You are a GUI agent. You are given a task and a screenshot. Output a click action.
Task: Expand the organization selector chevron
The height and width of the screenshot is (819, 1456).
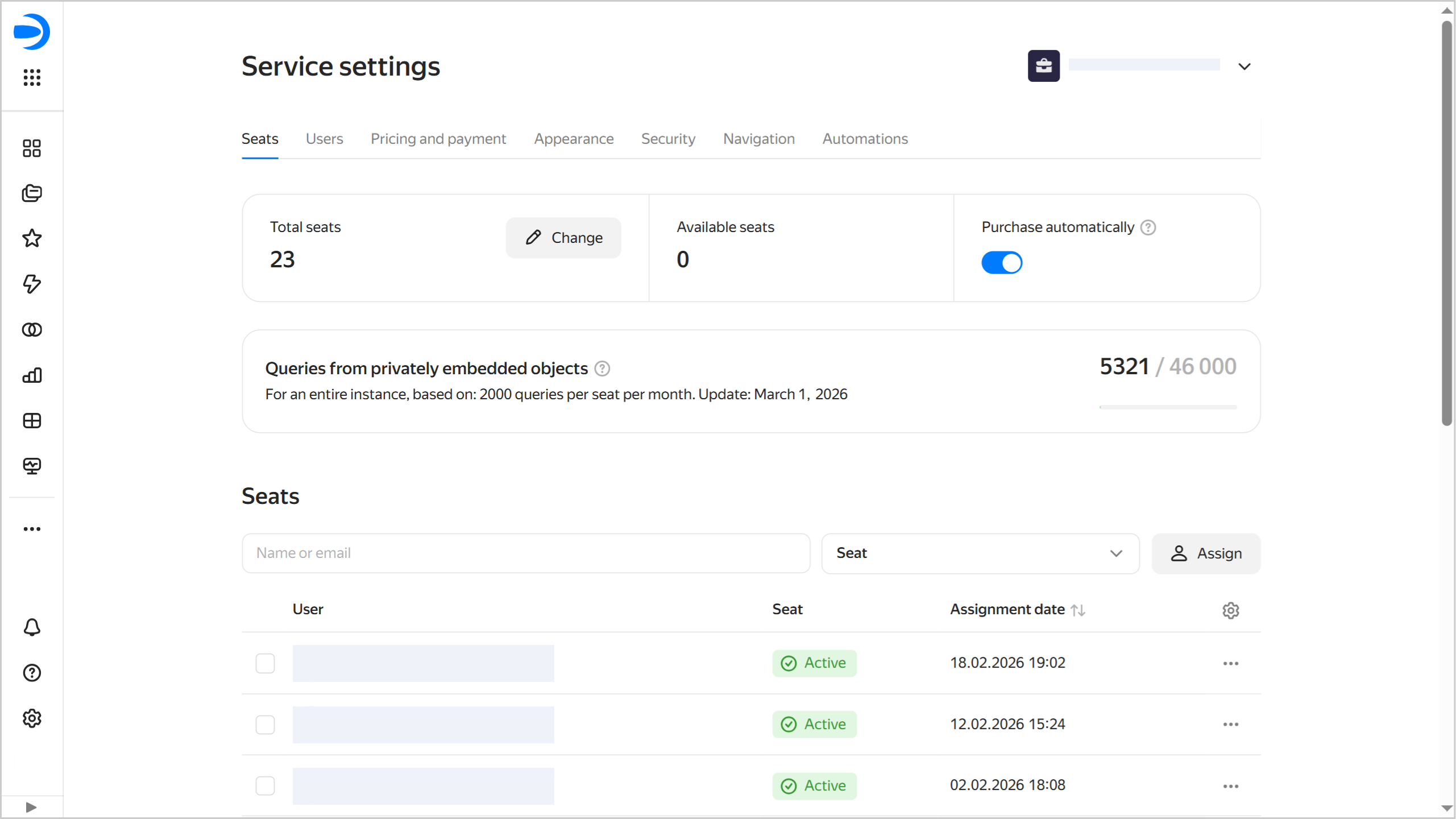[1244, 67]
